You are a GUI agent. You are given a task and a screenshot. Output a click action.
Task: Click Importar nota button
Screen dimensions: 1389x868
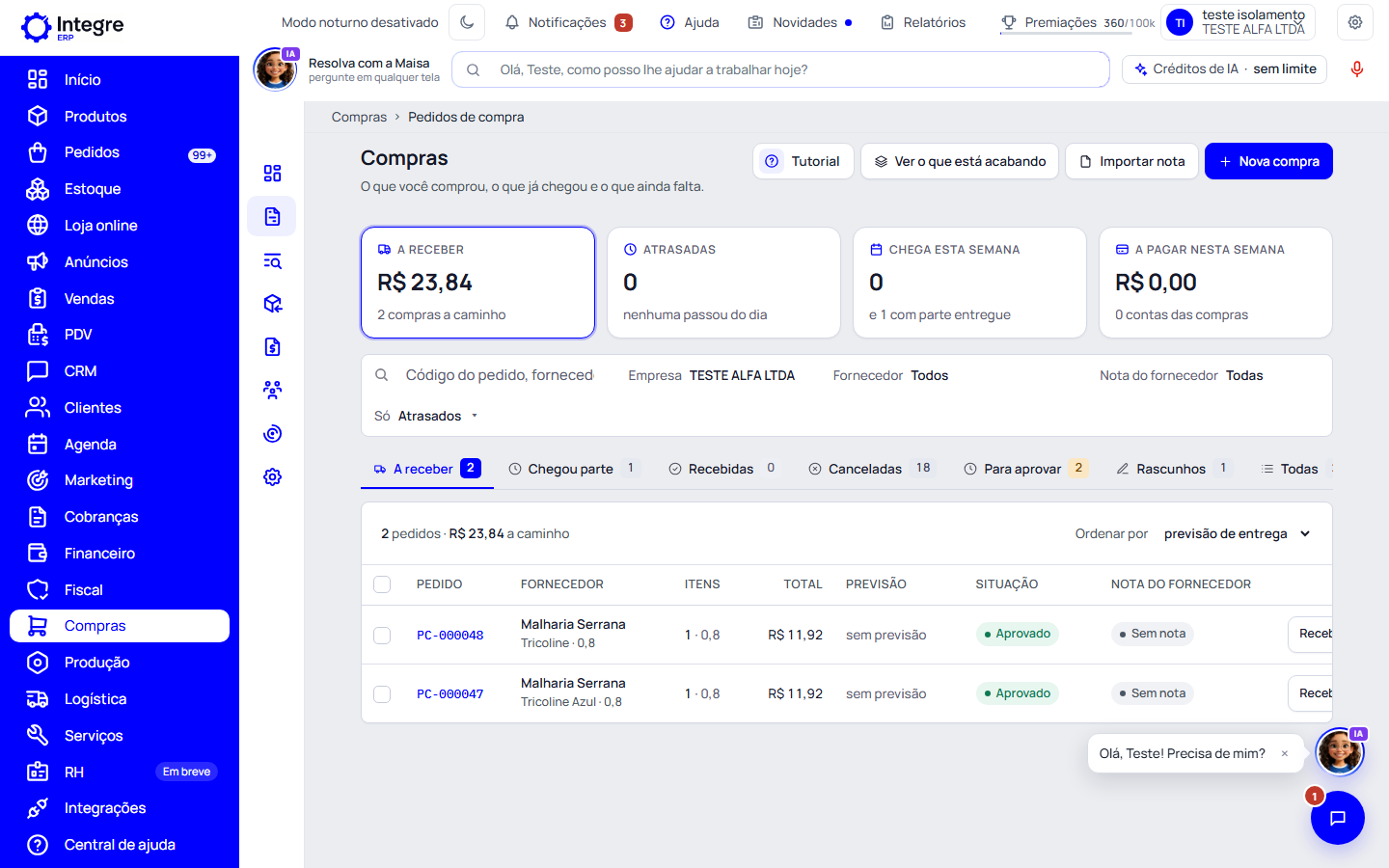1132,161
